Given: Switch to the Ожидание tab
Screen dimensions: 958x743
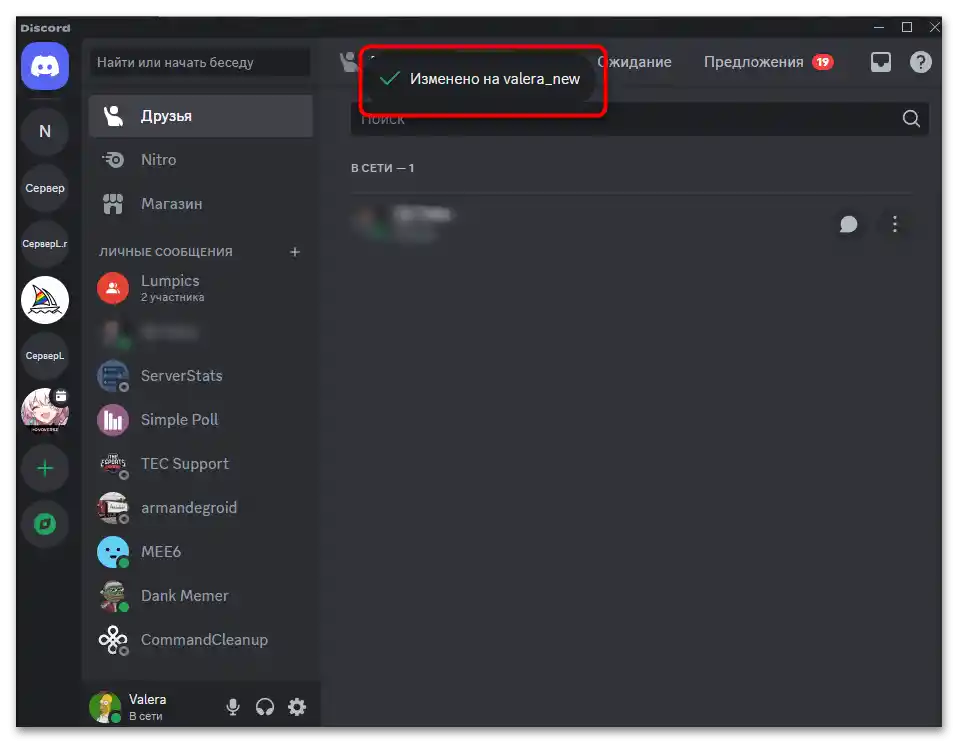Looking at the screenshot, I should (634, 62).
